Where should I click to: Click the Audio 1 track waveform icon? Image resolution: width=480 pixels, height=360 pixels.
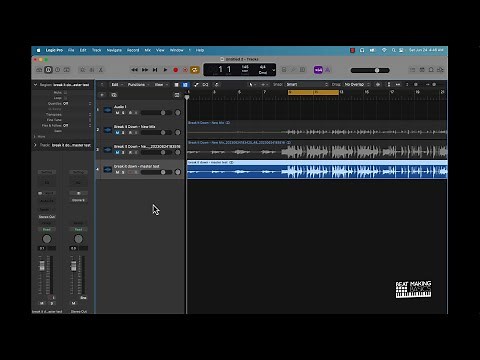108,110
